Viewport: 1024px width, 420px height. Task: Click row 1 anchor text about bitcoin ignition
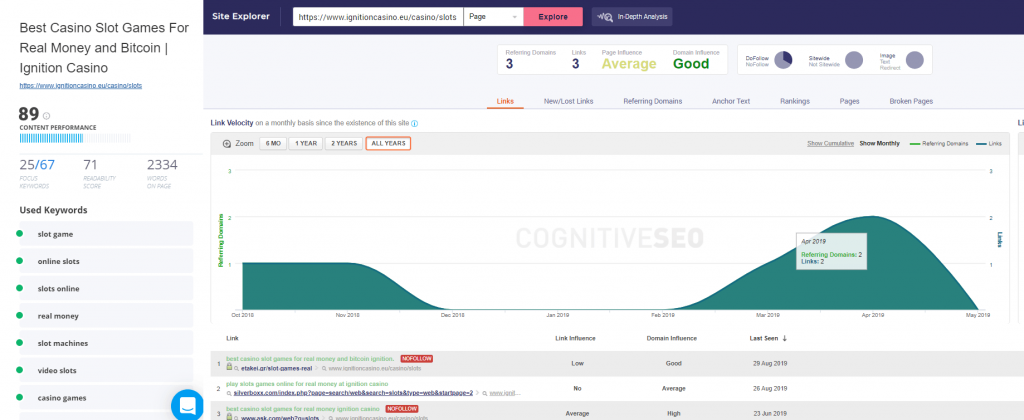click(x=310, y=359)
